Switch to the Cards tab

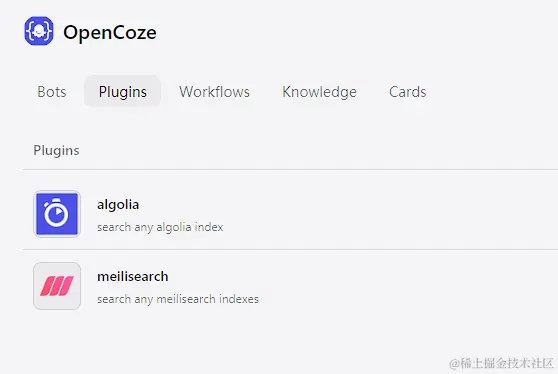click(407, 92)
